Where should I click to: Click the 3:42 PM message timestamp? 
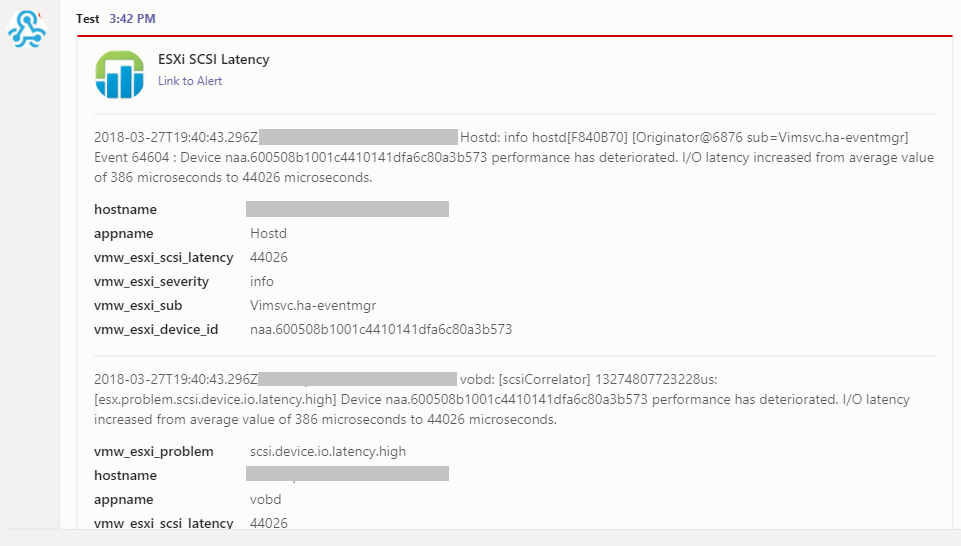point(132,19)
